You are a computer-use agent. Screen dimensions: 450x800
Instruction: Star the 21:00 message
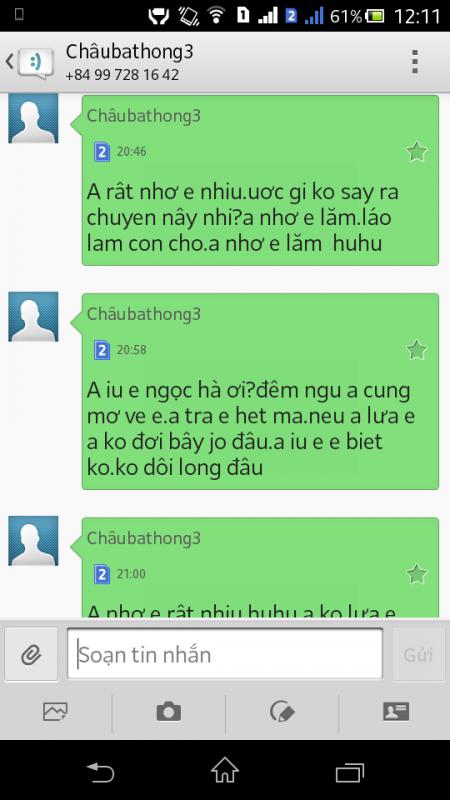(x=417, y=574)
